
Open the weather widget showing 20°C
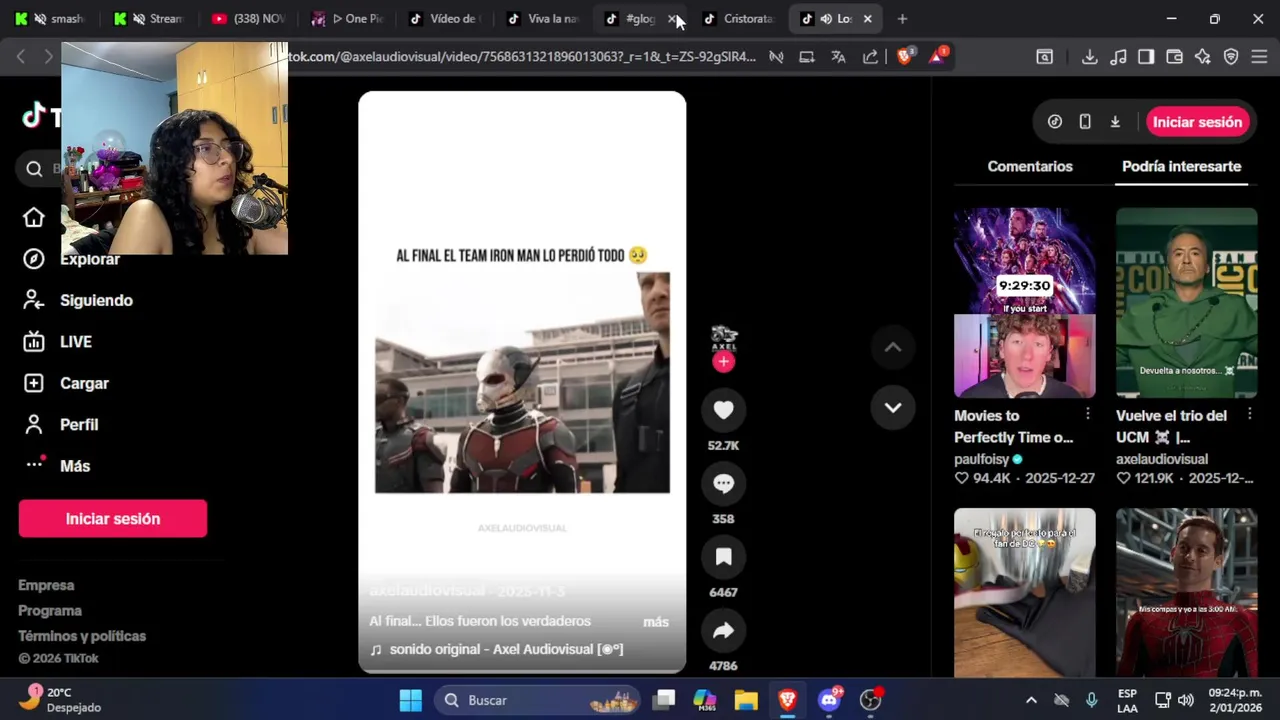tap(60, 699)
